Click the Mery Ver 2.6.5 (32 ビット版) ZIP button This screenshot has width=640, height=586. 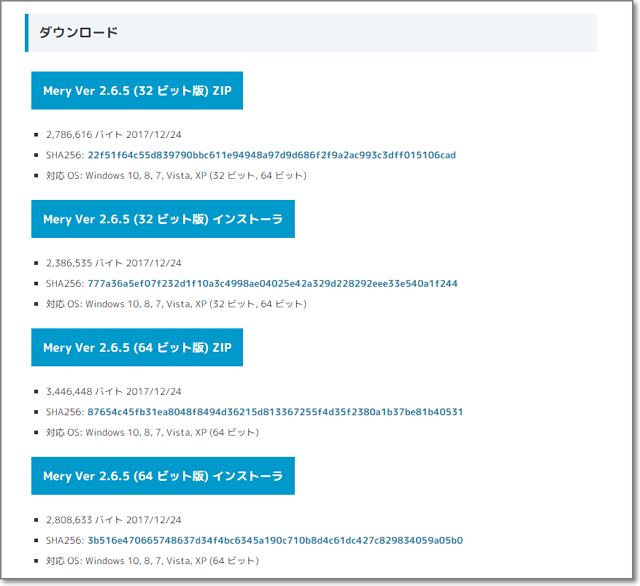[137, 90]
